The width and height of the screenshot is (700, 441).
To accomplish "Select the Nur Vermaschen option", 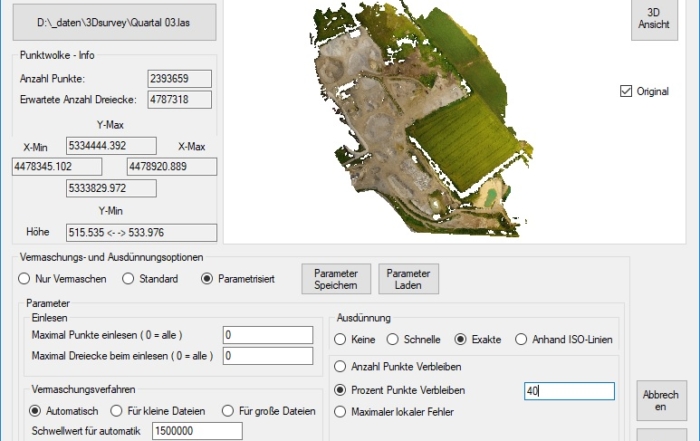I will point(25,279).
